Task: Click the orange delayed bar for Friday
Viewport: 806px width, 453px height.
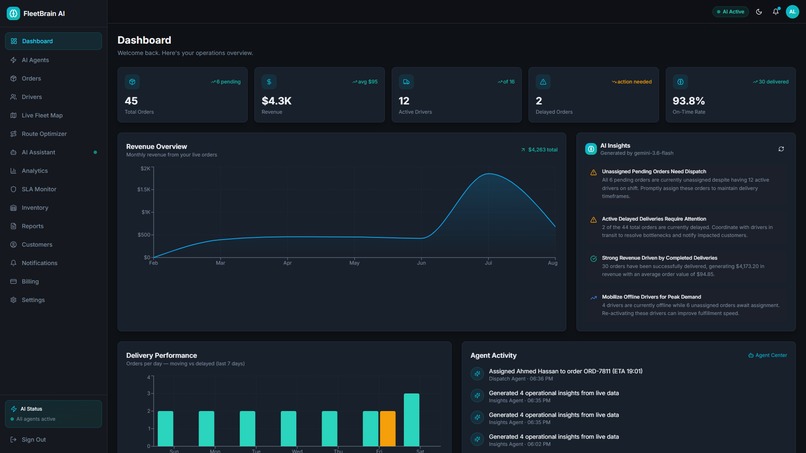Action: coord(388,428)
